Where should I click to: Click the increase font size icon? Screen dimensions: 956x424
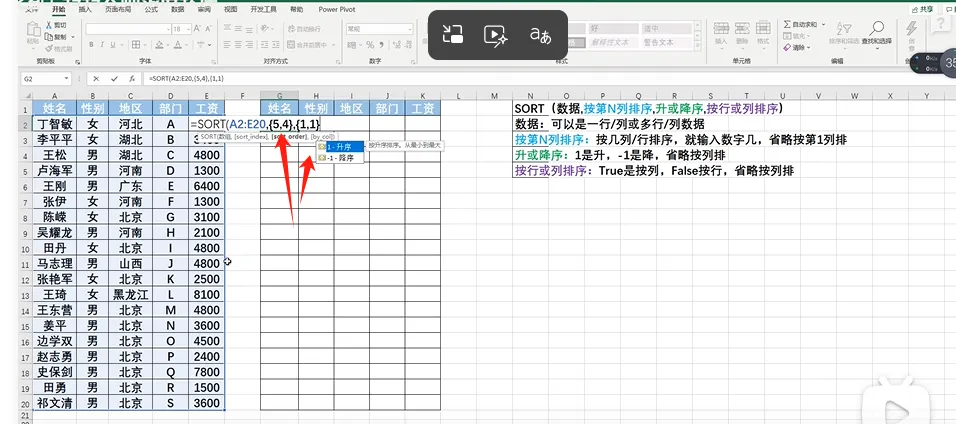197,29
